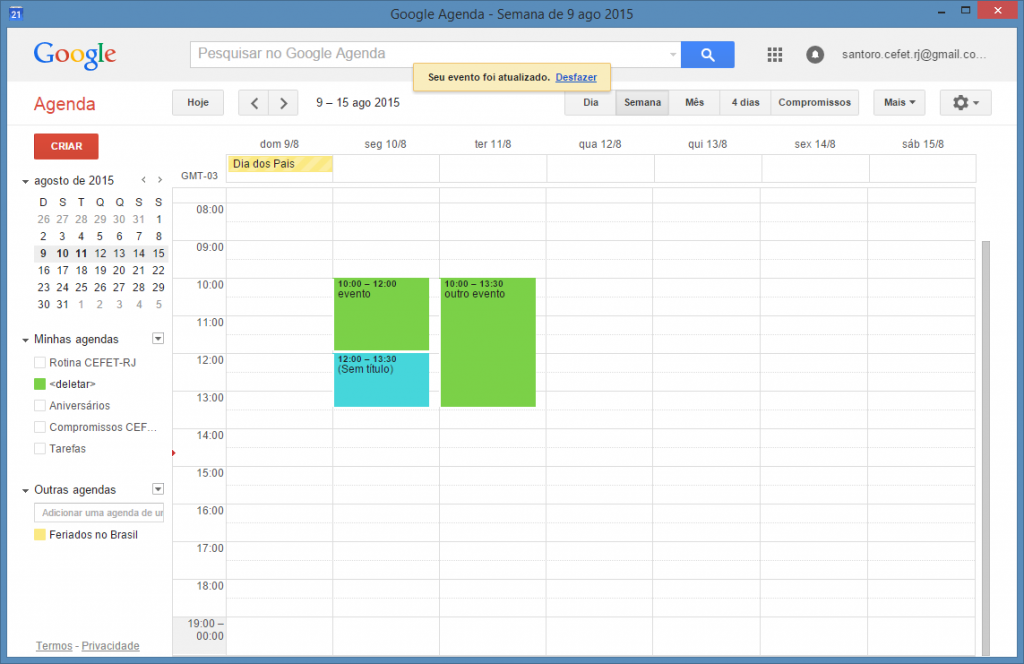The image size is (1024, 664).
Task: Click the Hoje button
Action: pyautogui.click(x=198, y=103)
